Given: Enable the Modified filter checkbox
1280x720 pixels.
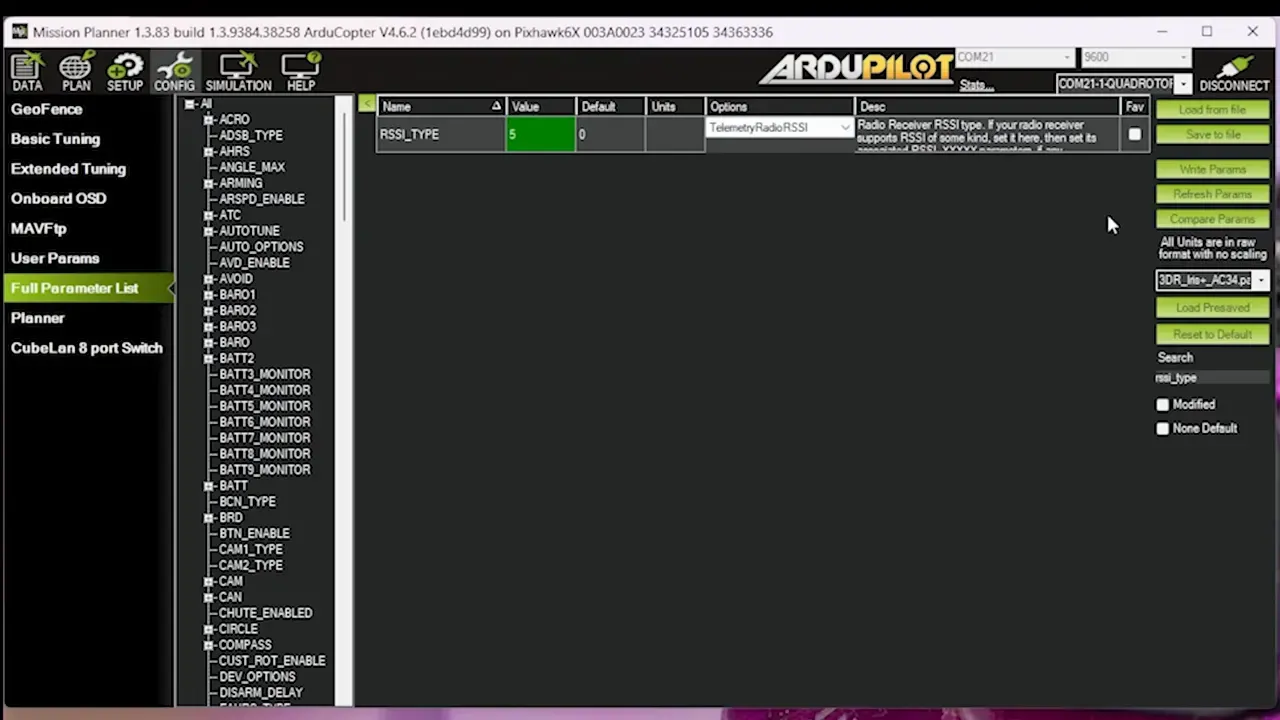Looking at the screenshot, I should coord(1162,405).
